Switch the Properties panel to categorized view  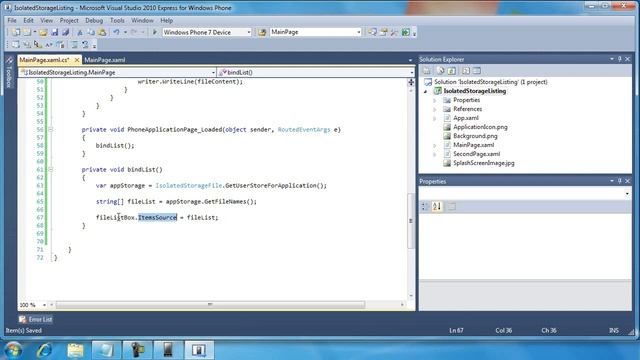[x=425, y=207]
